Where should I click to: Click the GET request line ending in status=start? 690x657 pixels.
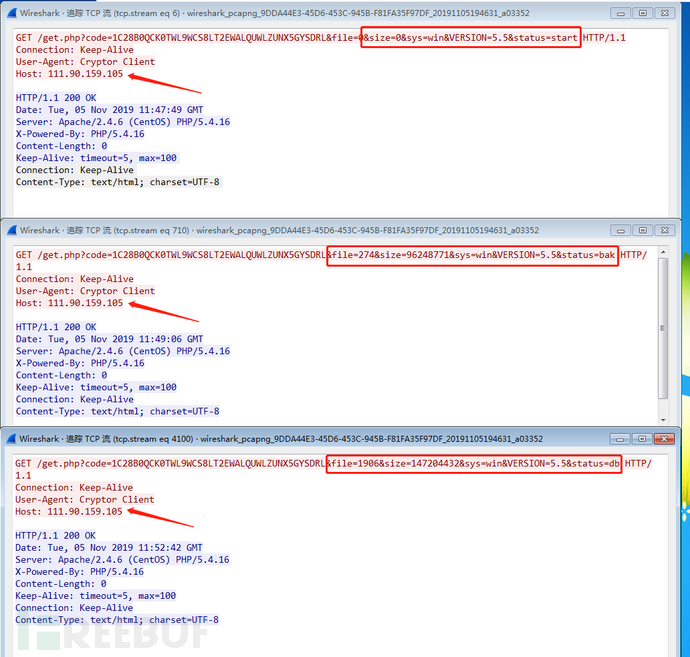(320, 38)
